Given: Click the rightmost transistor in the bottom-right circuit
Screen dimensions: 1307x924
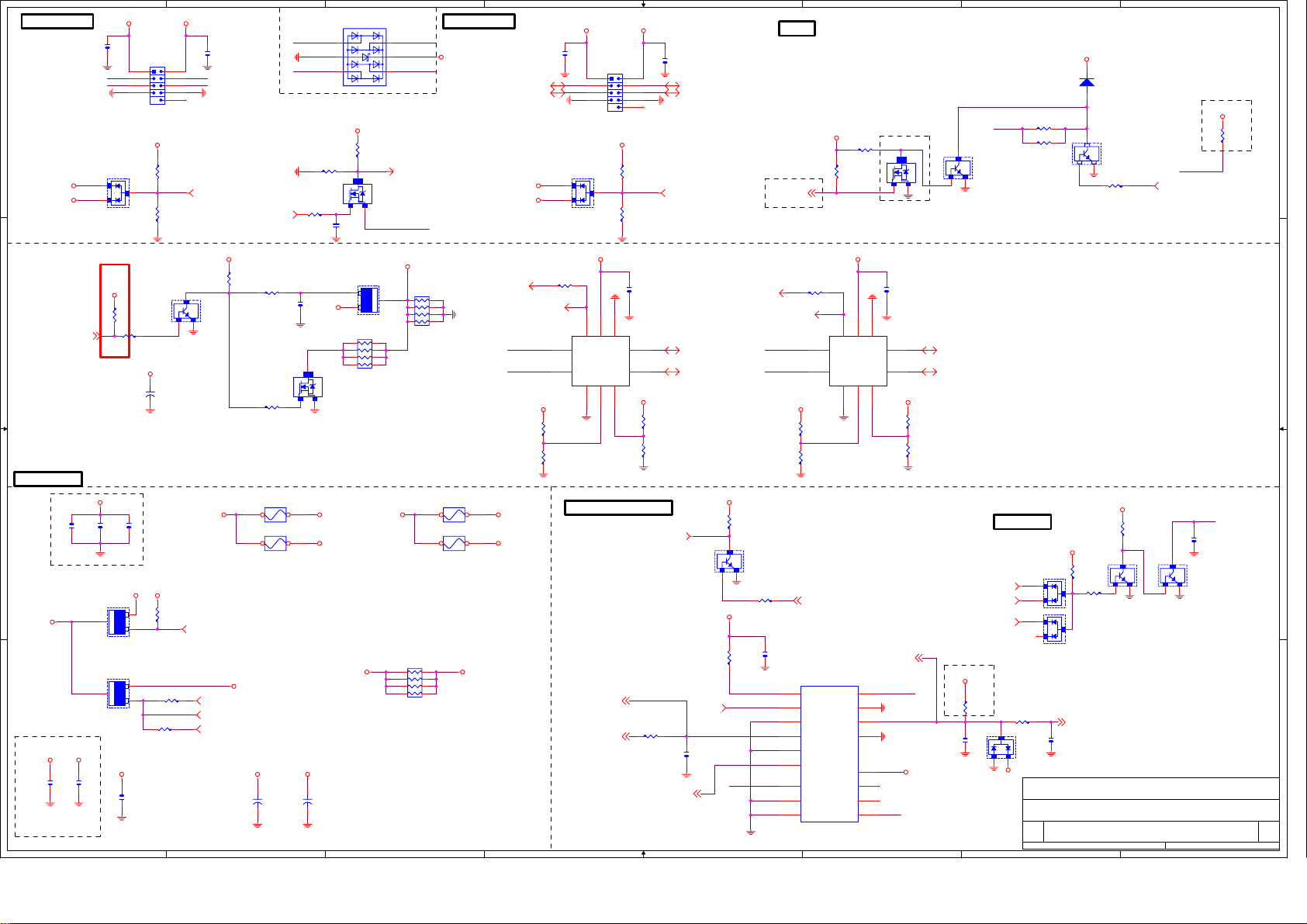Looking at the screenshot, I should tap(1173, 575).
